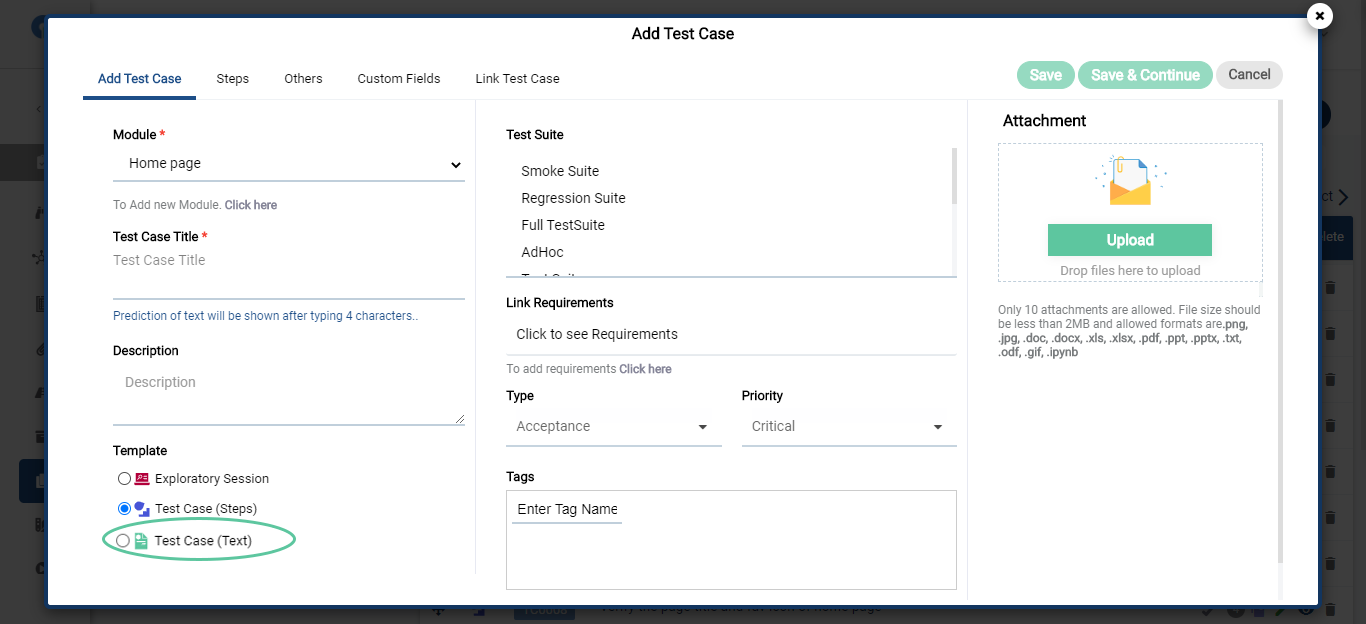Go to the Custom Fields tab
This screenshot has width=1366, height=624.
399,78
